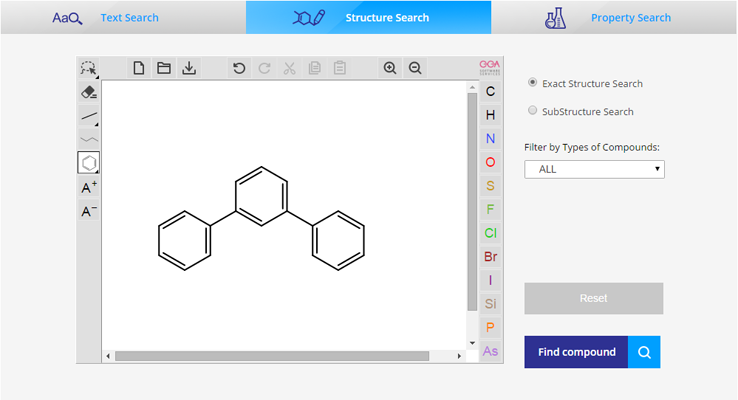Save the structure with download icon
This screenshot has height=400, width=738.
click(189, 68)
